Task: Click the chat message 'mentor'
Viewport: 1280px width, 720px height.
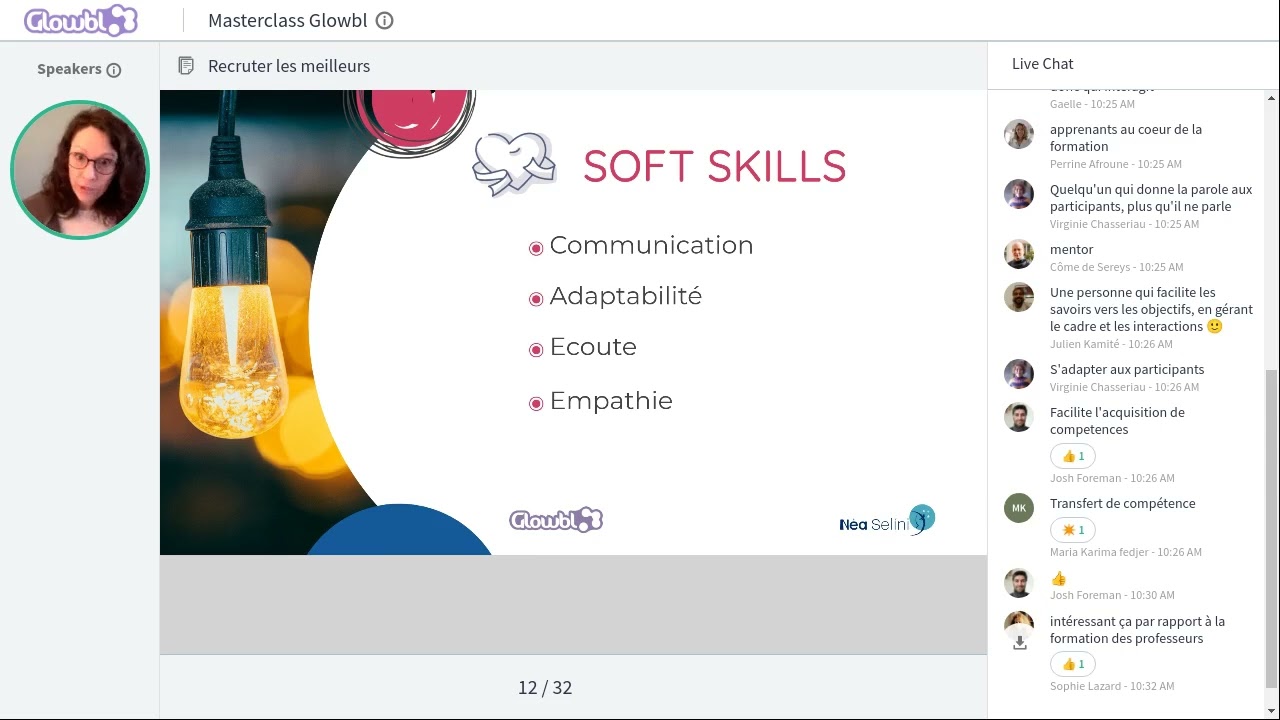Action: [1071, 250]
